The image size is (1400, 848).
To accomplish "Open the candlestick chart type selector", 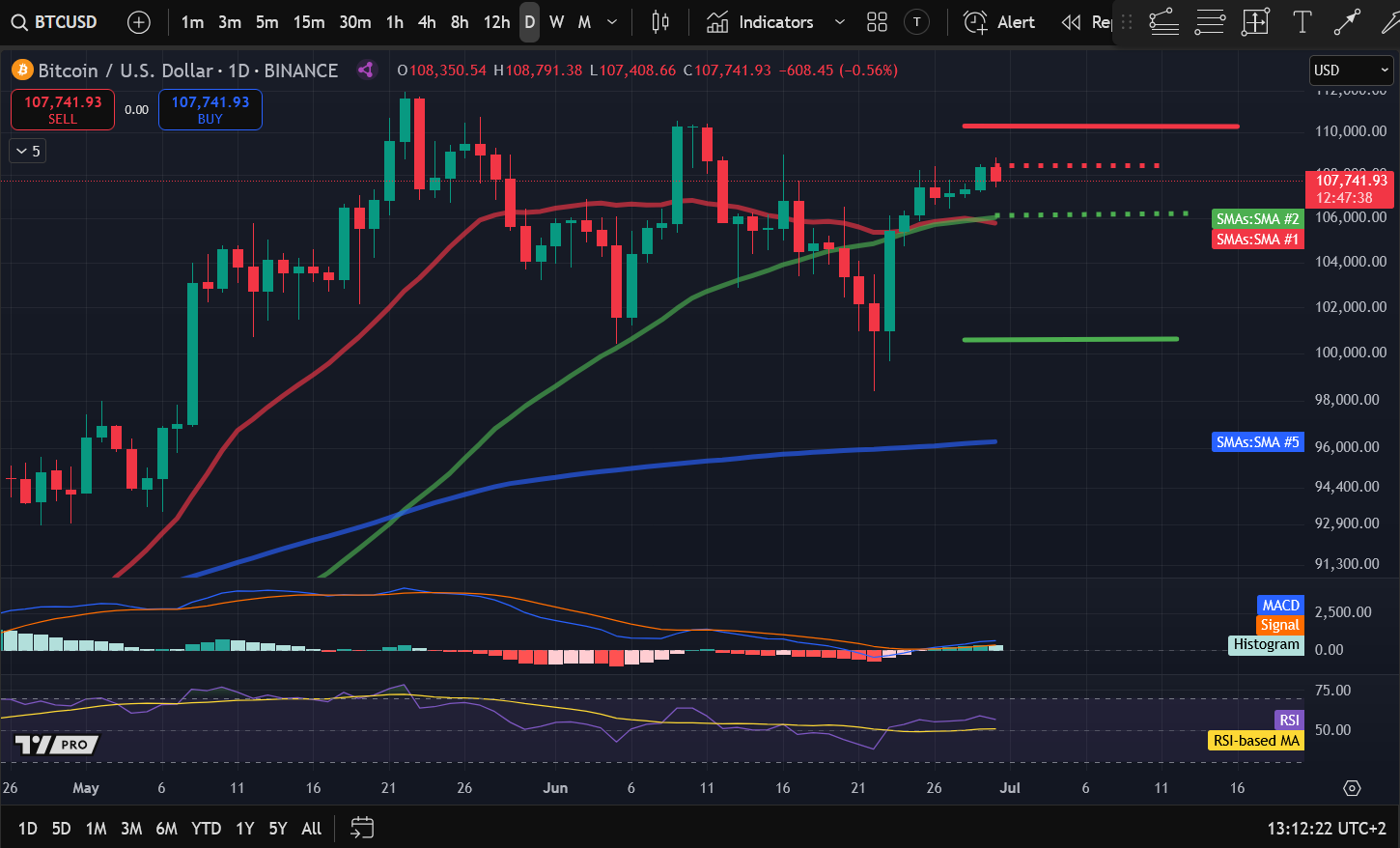I will 660,21.
